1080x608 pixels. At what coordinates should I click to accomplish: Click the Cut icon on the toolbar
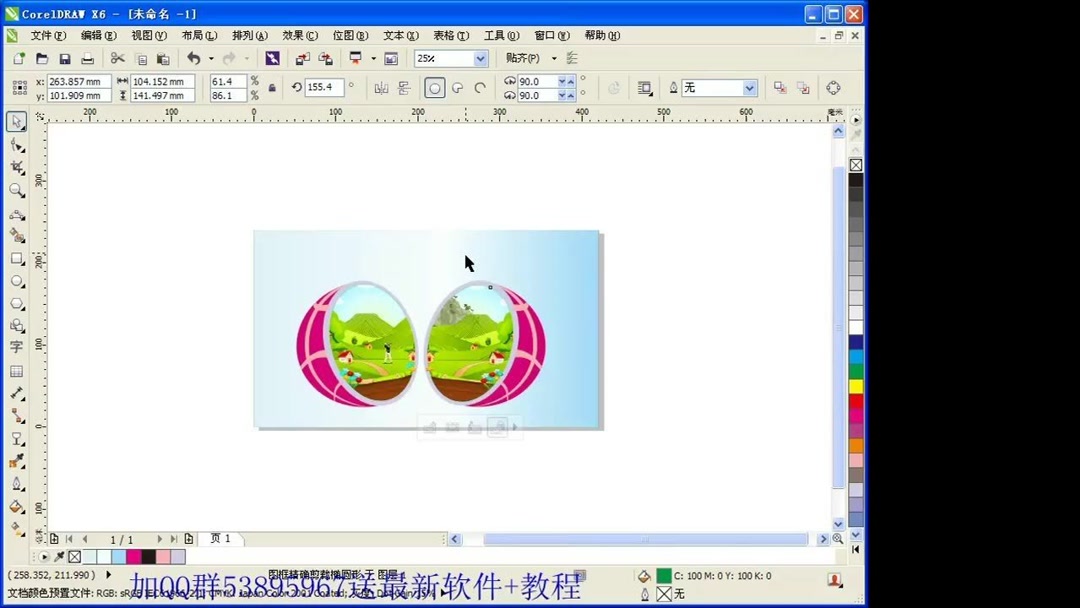(117, 58)
